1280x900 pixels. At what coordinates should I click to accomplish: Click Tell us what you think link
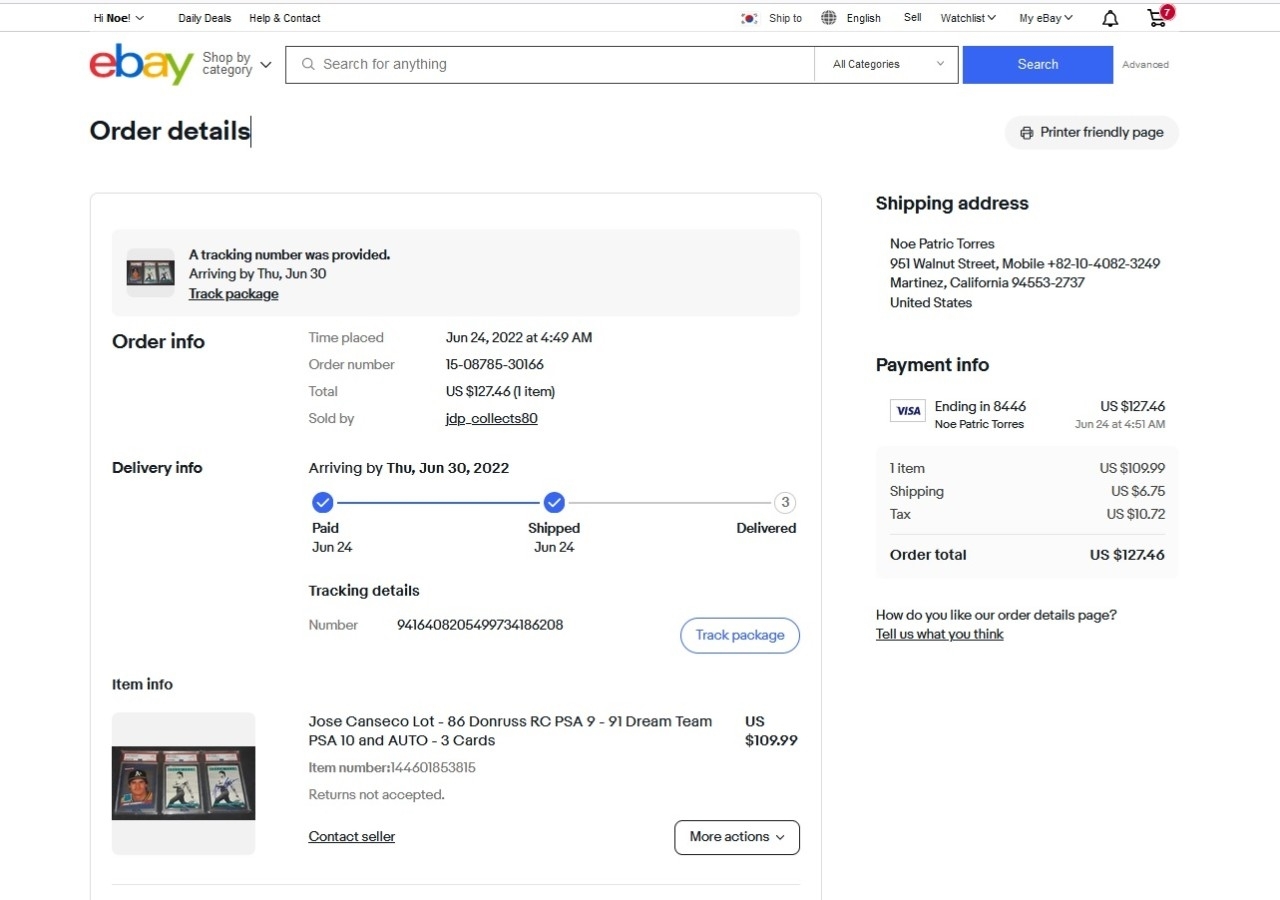click(x=940, y=634)
